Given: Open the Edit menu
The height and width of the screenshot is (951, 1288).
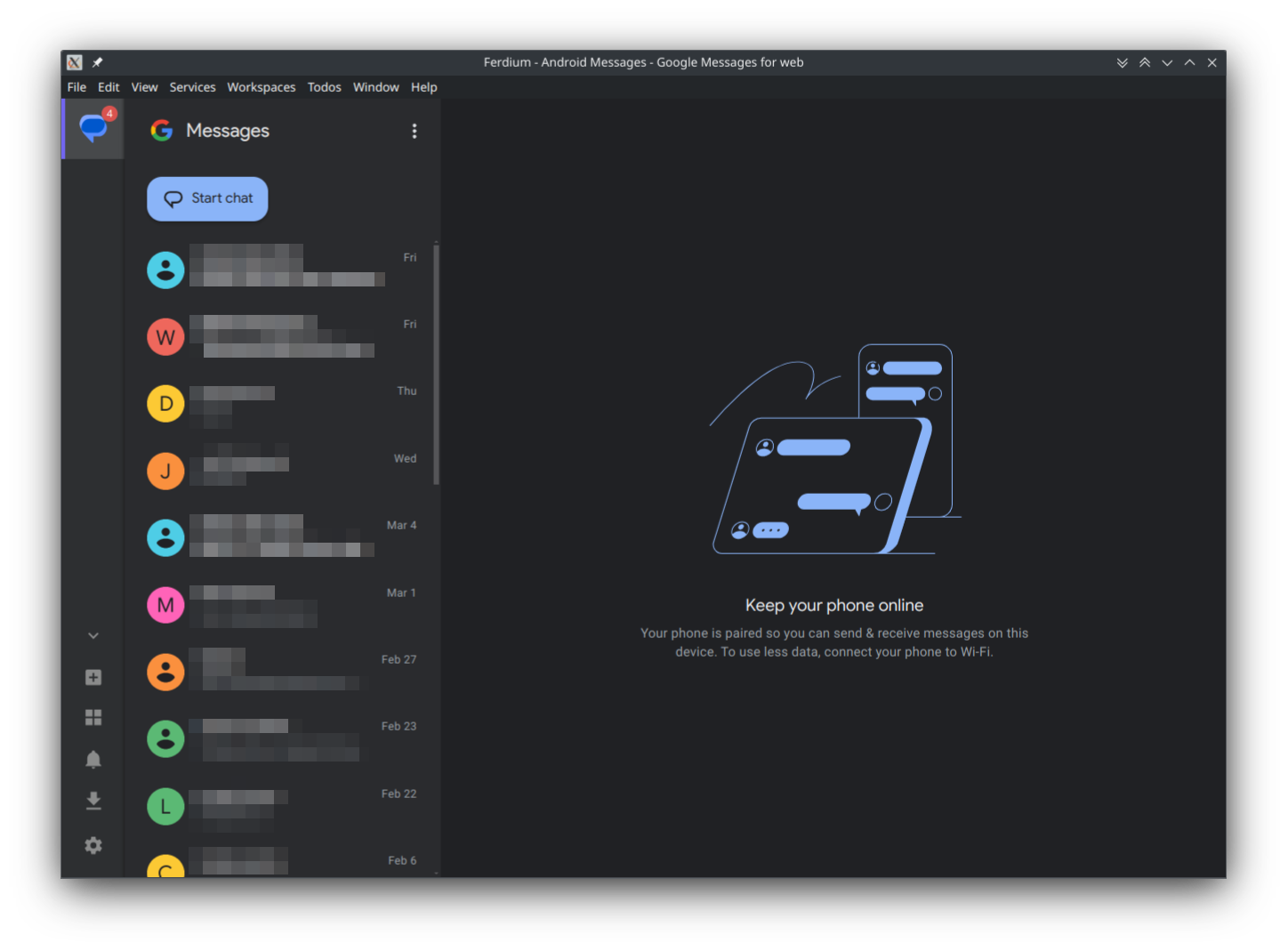Looking at the screenshot, I should pos(109,87).
